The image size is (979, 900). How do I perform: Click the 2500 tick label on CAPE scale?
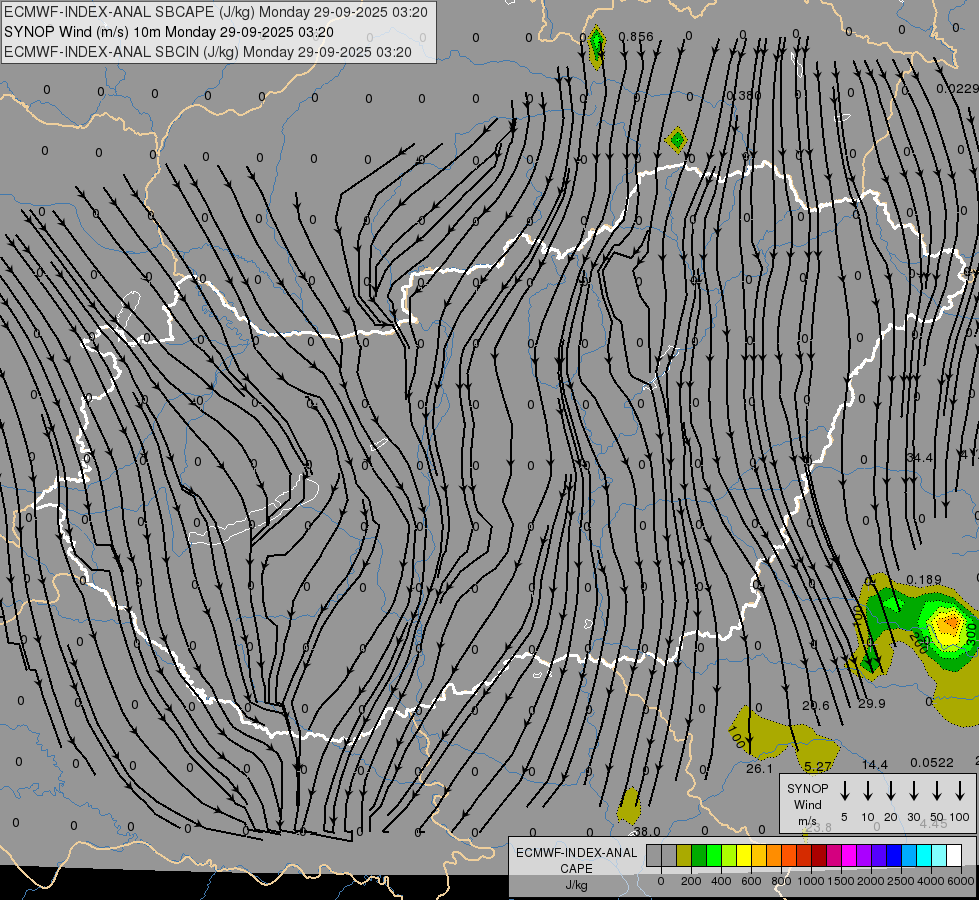pyautogui.click(x=900, y=881)
